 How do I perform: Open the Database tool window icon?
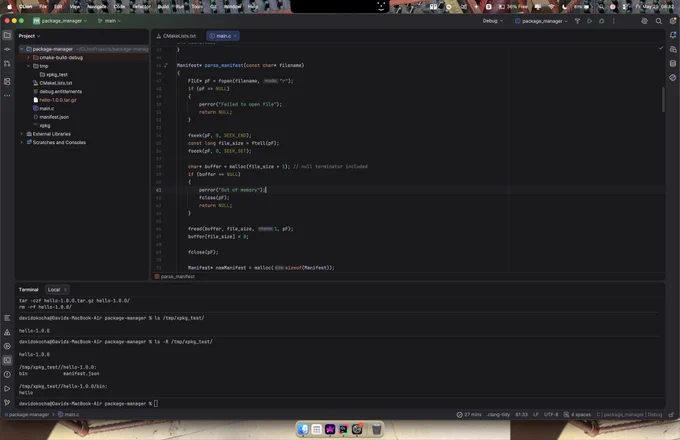click(673, 64)
